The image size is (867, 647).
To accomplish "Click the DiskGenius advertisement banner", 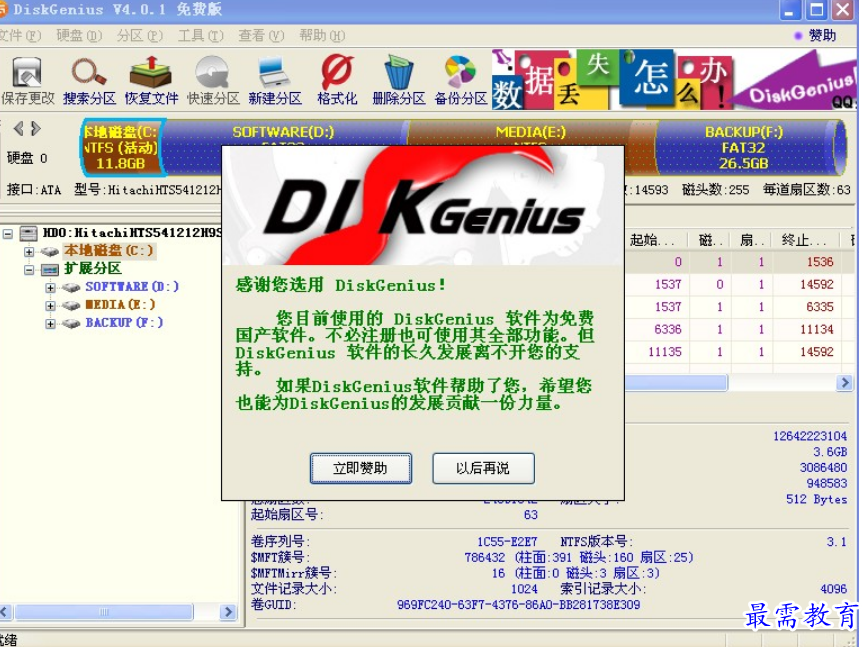I will pyautogui.click(x=675, y=79).
